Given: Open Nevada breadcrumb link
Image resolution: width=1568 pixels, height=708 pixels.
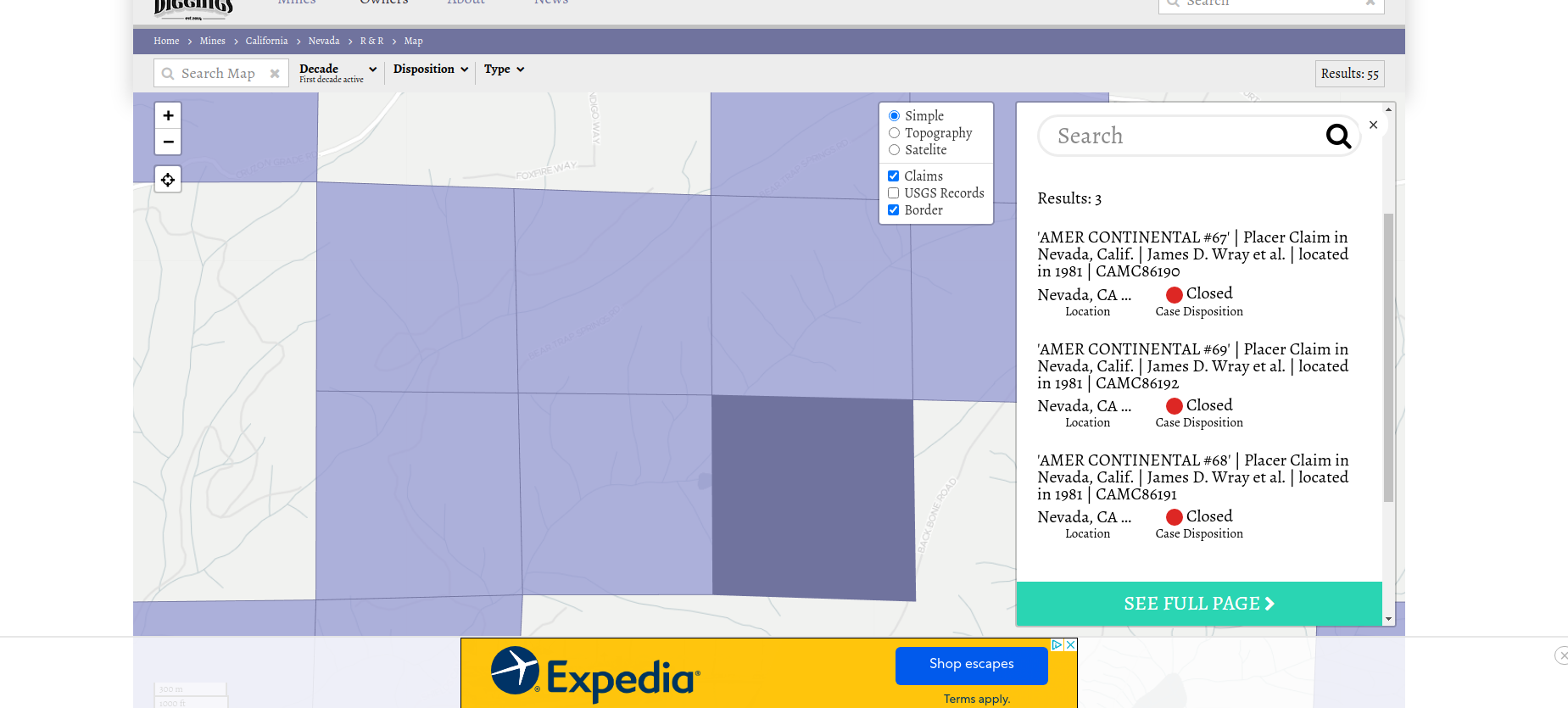Looking at the screenshot, I should 323,41.
